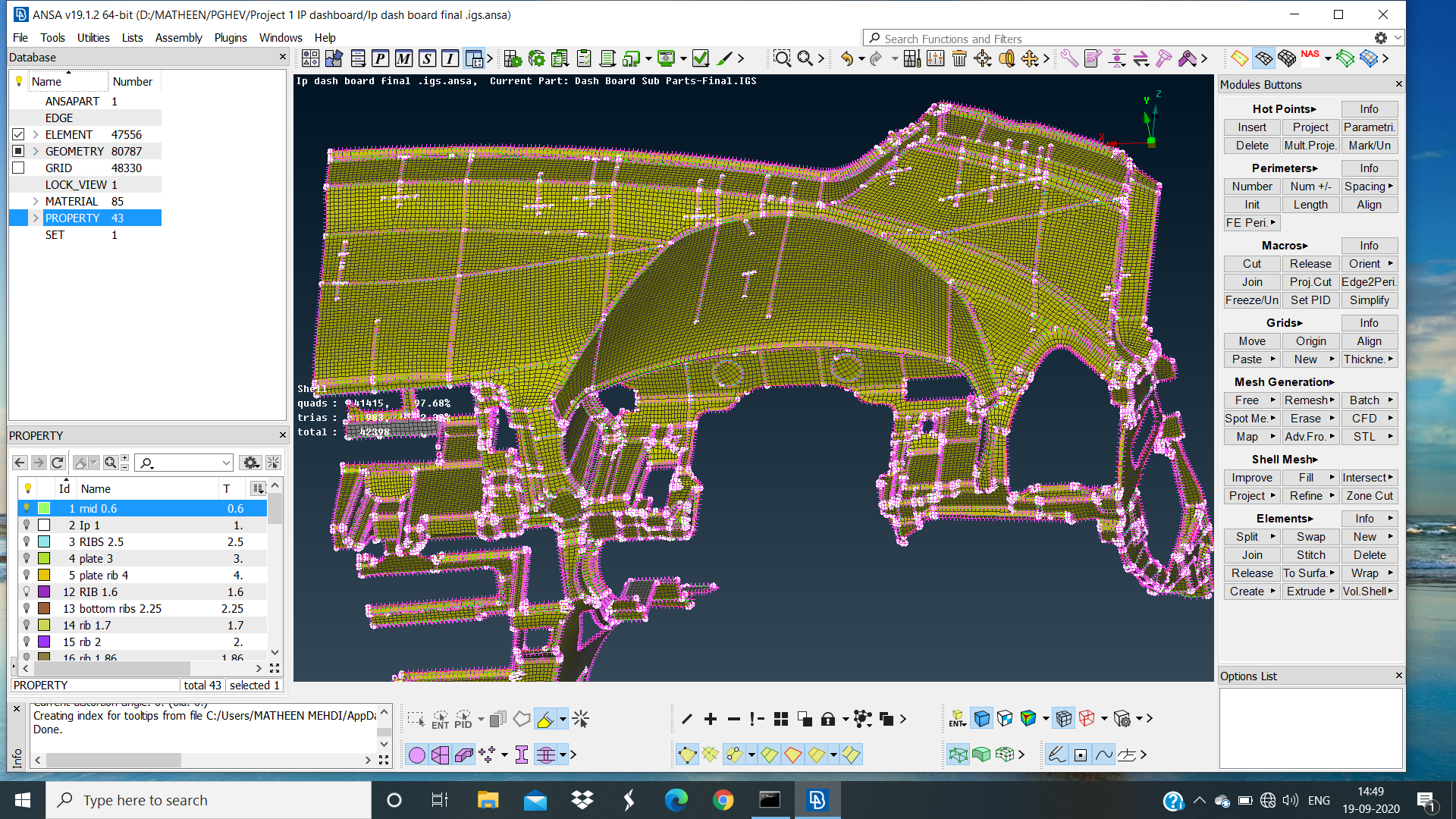
Task: Expand the MATERIAL tree entry
Action: 35,201
